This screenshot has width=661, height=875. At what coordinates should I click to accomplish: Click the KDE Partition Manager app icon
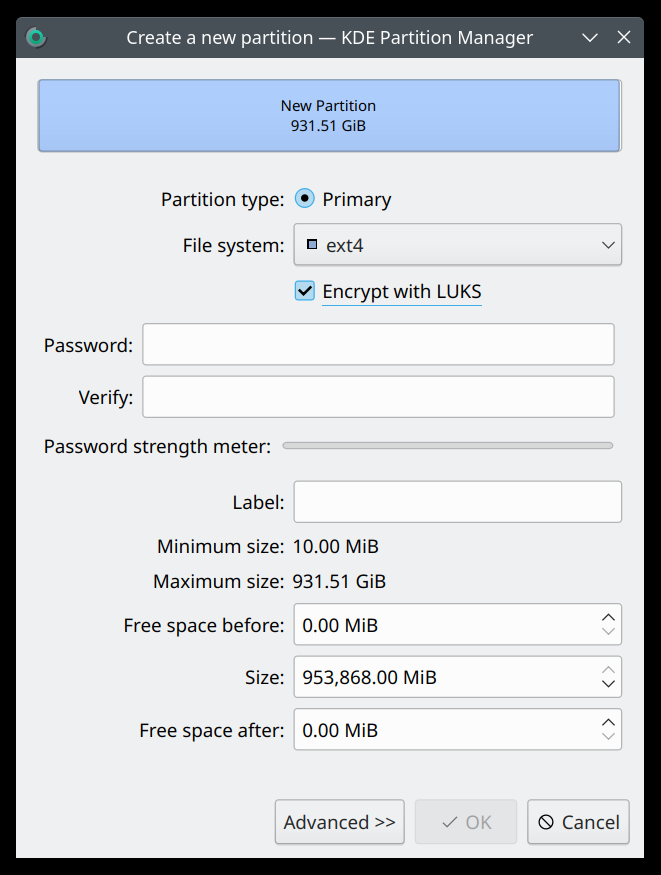pos(36,37)
